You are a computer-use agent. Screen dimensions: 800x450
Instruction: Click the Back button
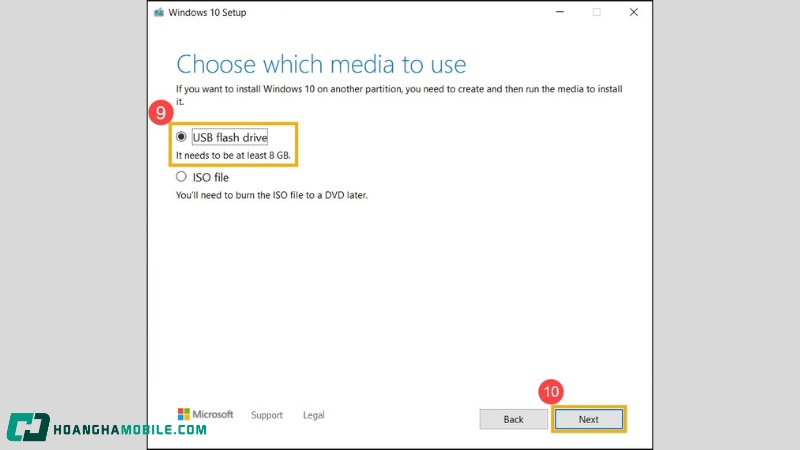tap(513, 419)
